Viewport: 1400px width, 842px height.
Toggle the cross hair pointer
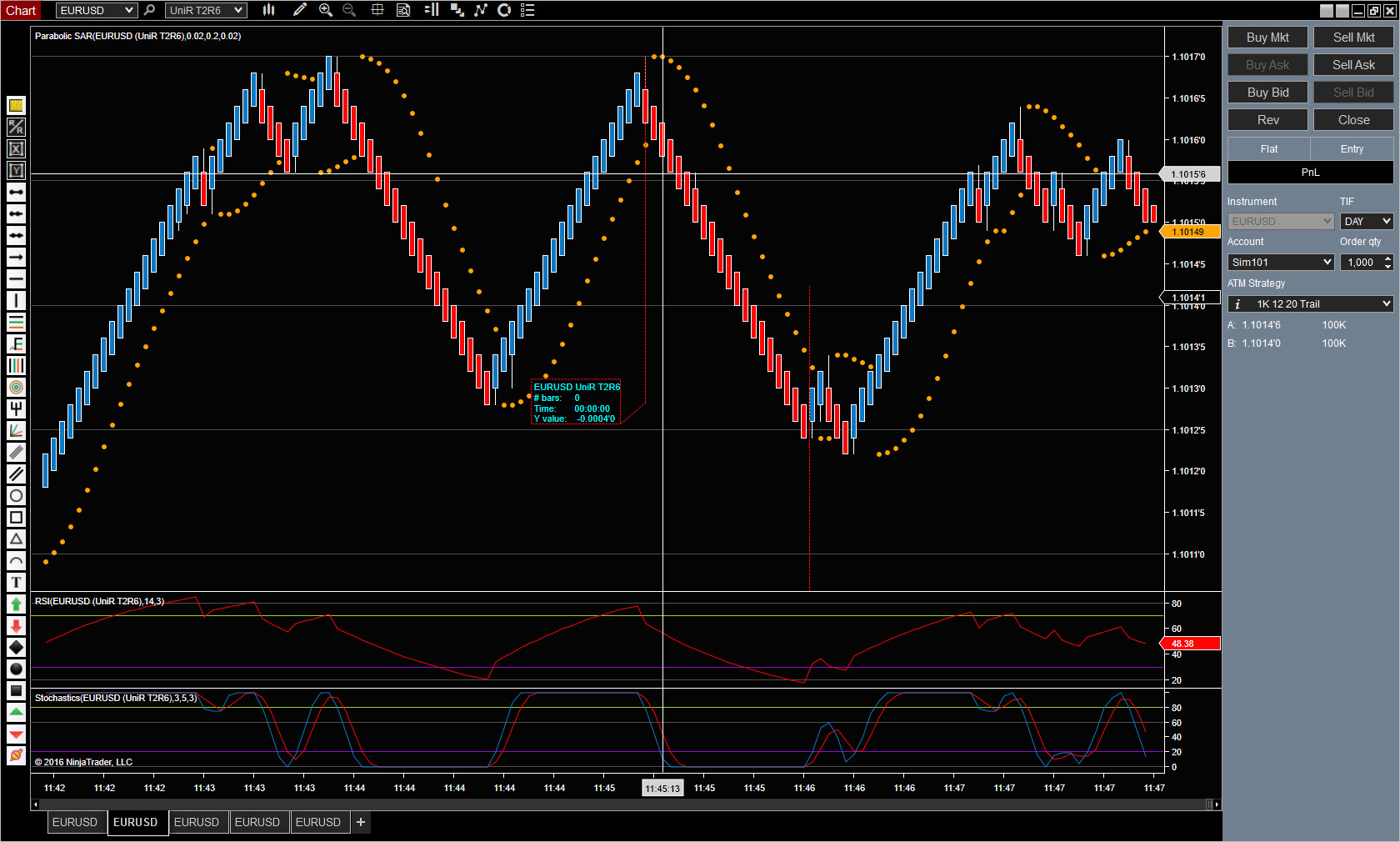click(x=377, y=10)
